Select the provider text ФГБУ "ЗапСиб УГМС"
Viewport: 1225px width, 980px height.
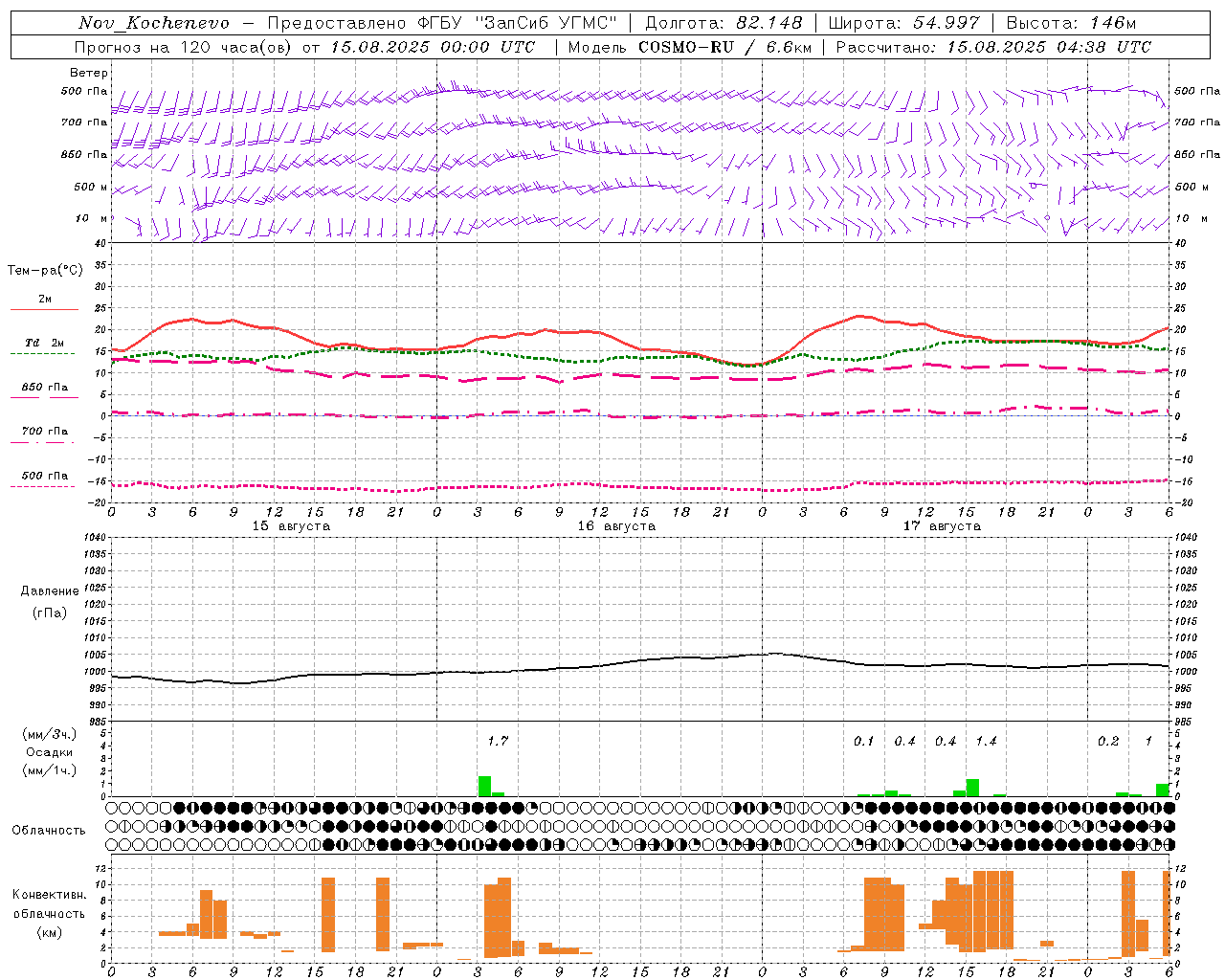517,23
